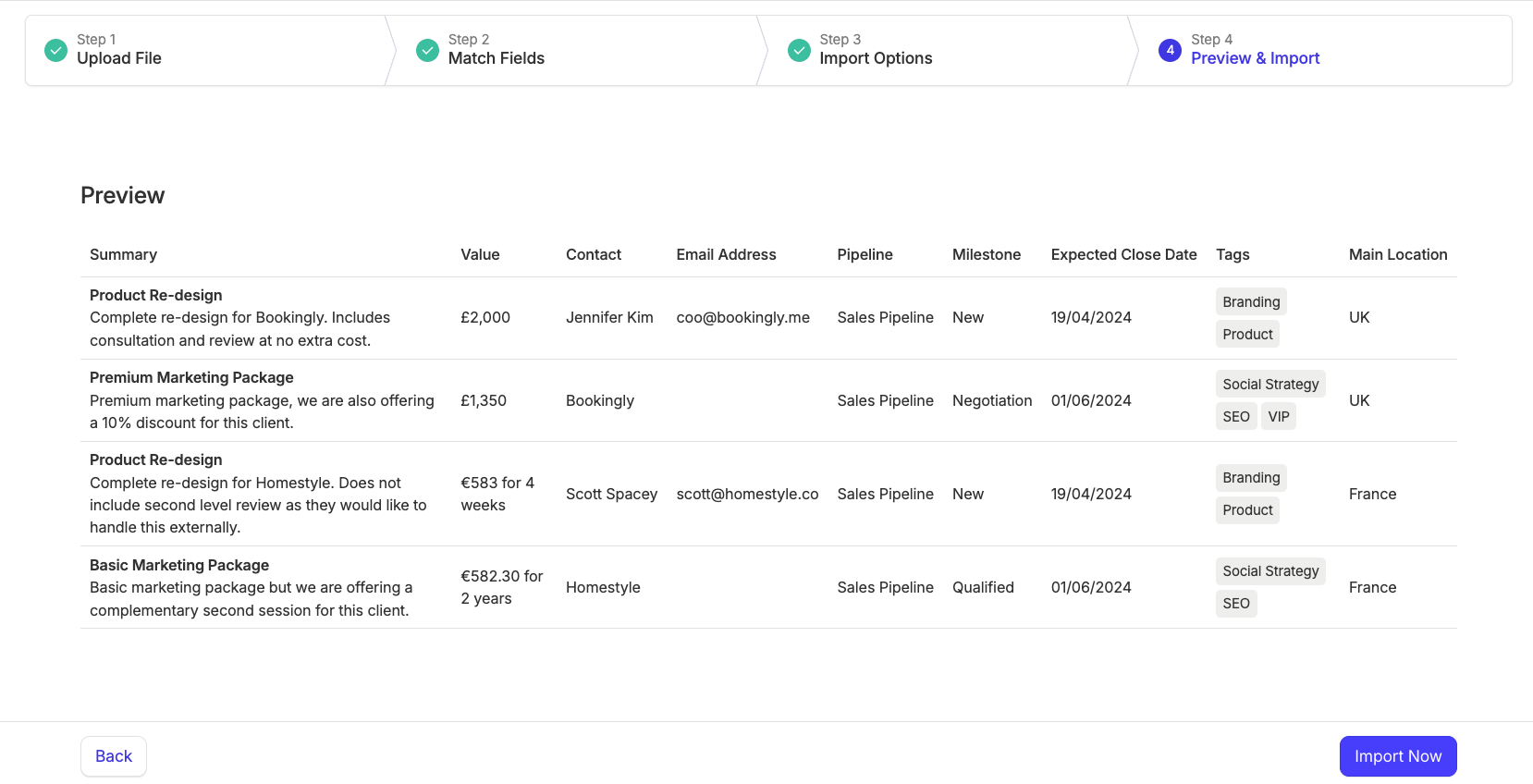Screen dimensions: 1533x784
Task: Click contact Homestyle
Action: point(603,587)
